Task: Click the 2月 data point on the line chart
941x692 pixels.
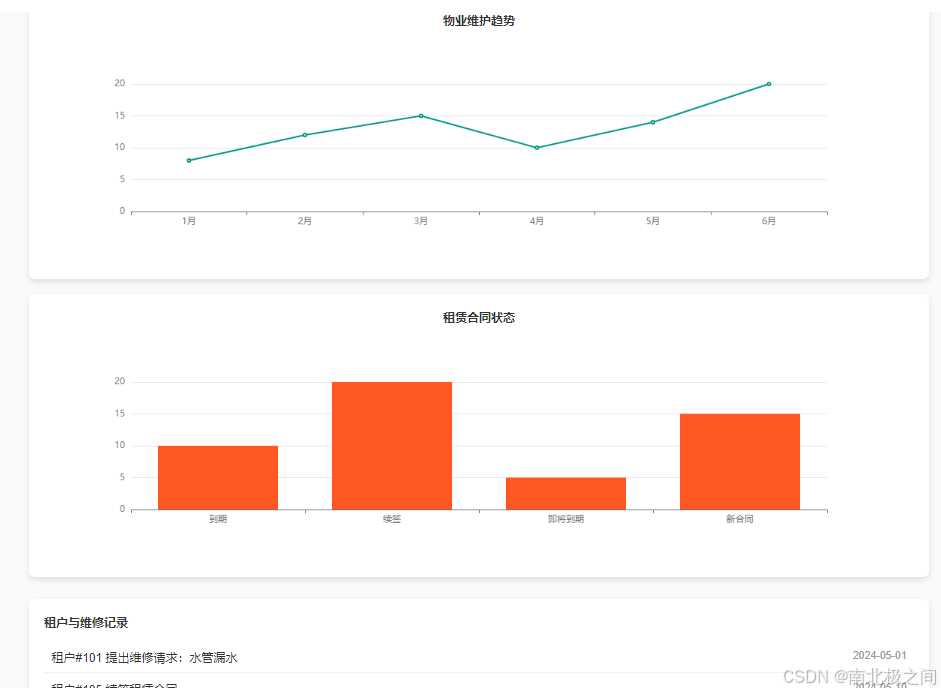Action: (305, 135)
